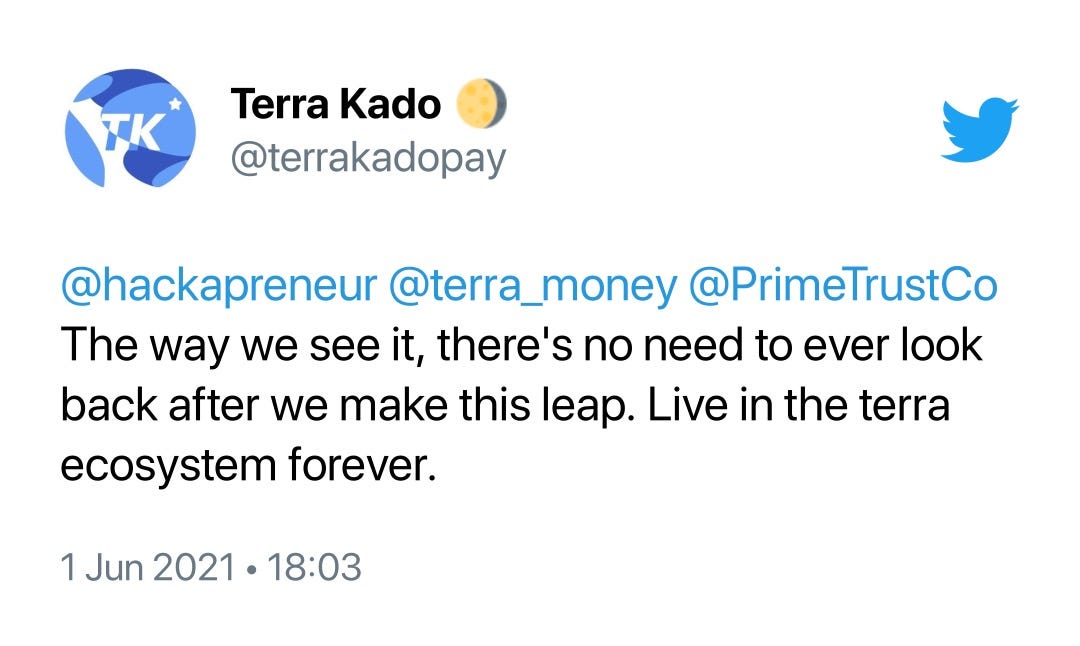Click the moon emoji beside Terra Kado
This screenshot has width=1080, height=646.
(481, 103)
